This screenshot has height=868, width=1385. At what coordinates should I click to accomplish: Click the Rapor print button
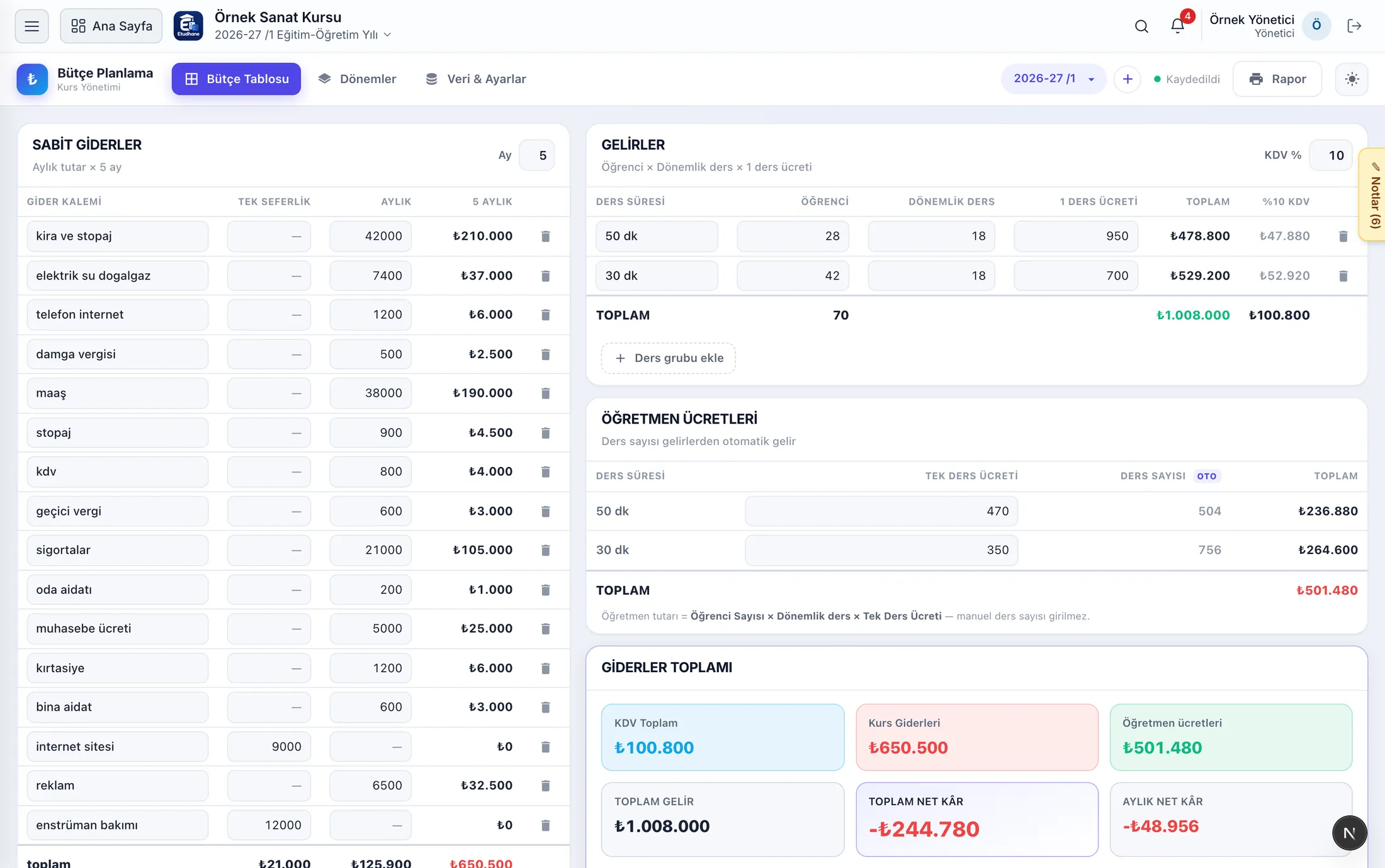tap(1277, 79)
